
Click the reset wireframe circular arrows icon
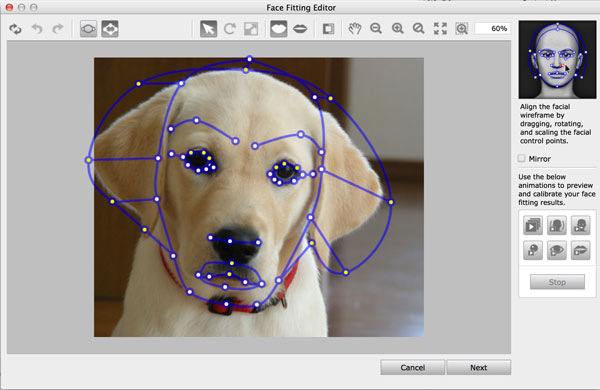point(15,29)
